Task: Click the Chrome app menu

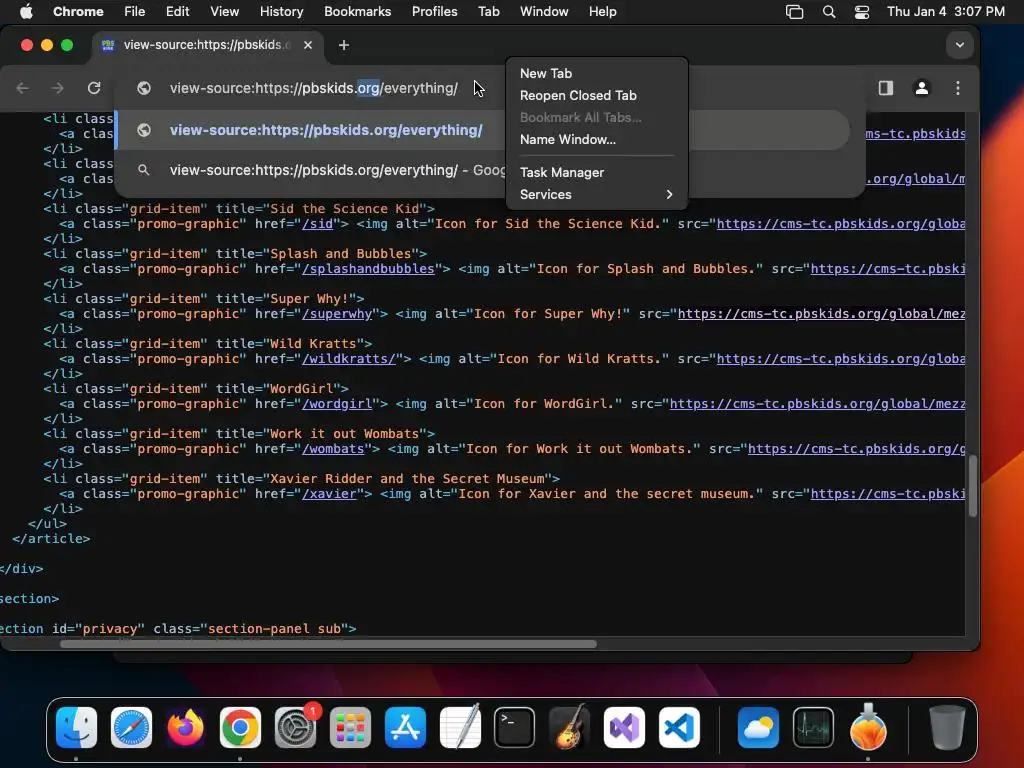Action: 78,11
